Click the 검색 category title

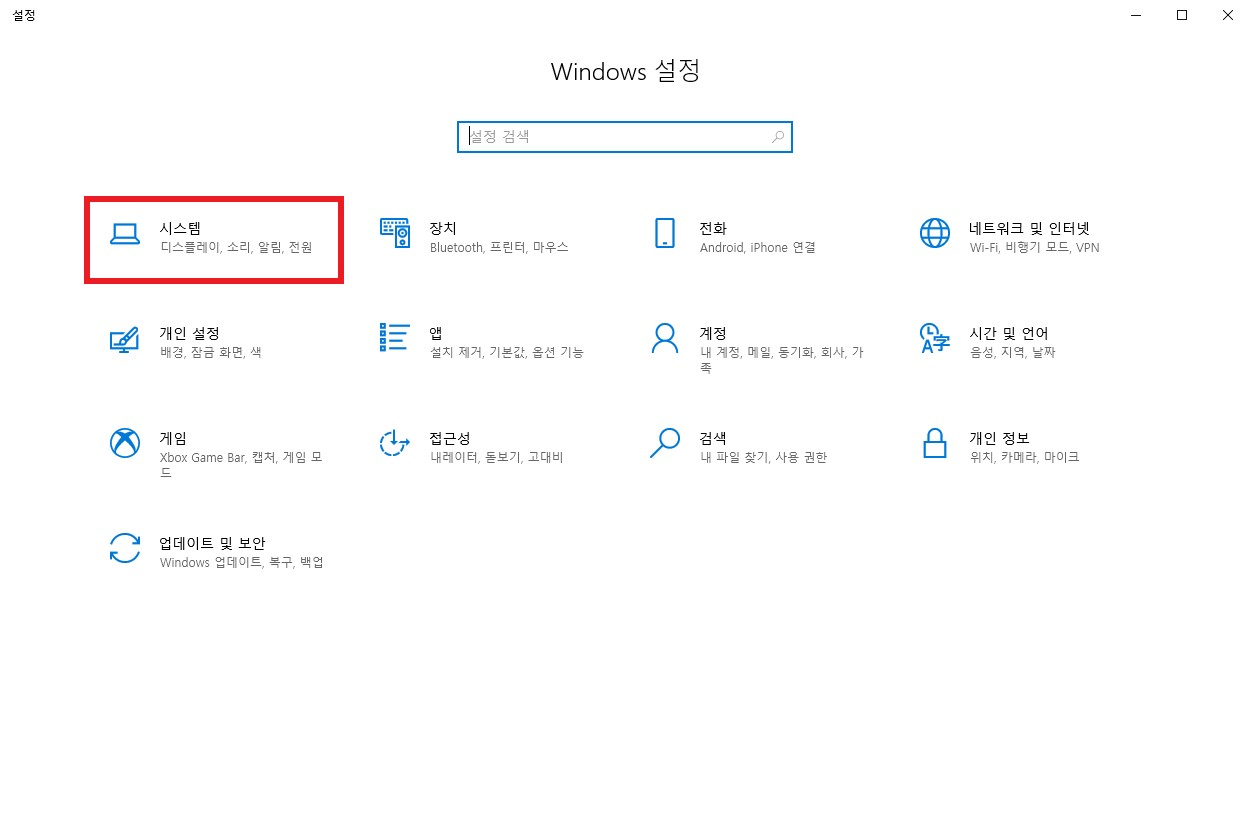tap(713, 438)
